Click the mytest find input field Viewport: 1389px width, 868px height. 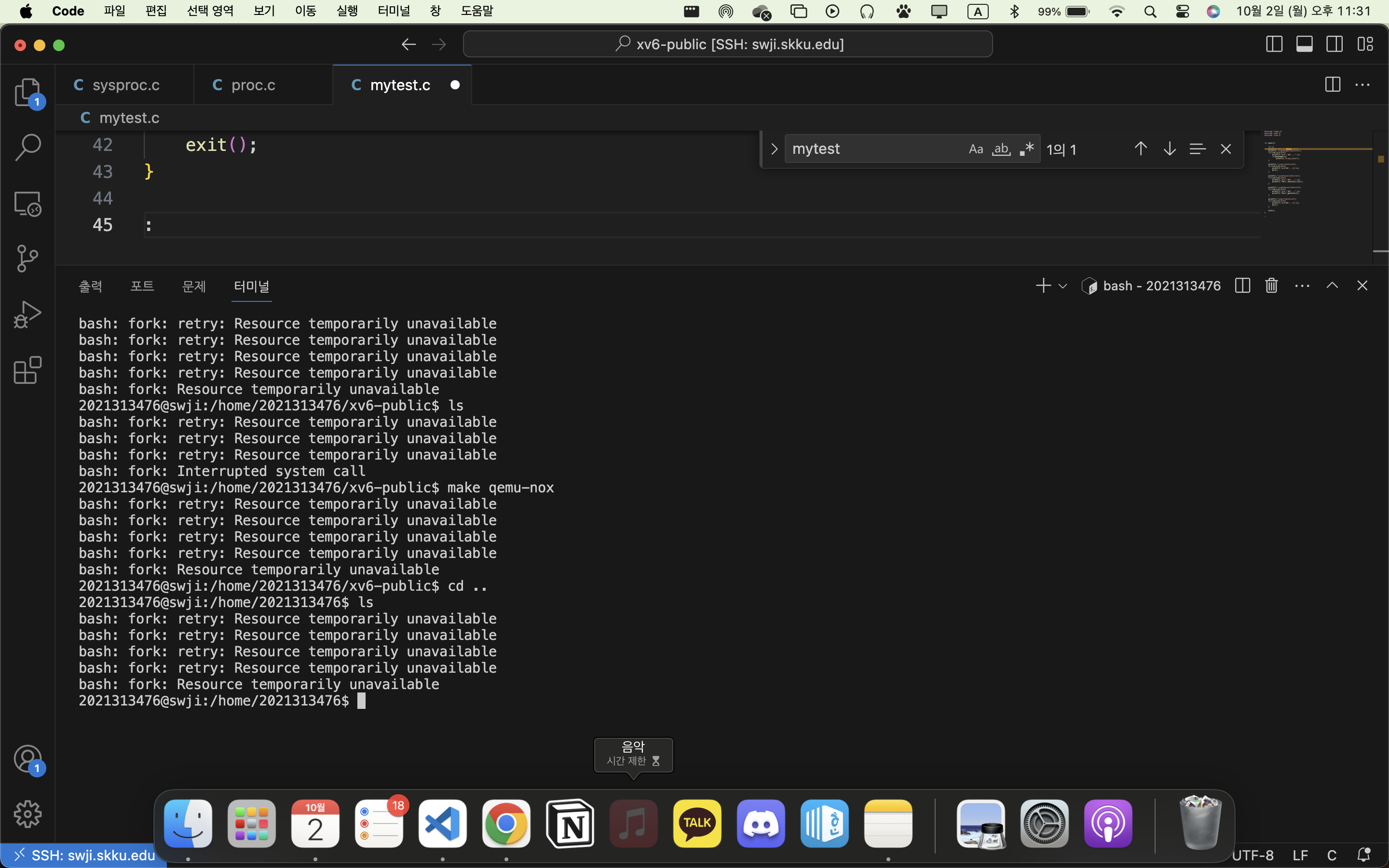[872, 149]
